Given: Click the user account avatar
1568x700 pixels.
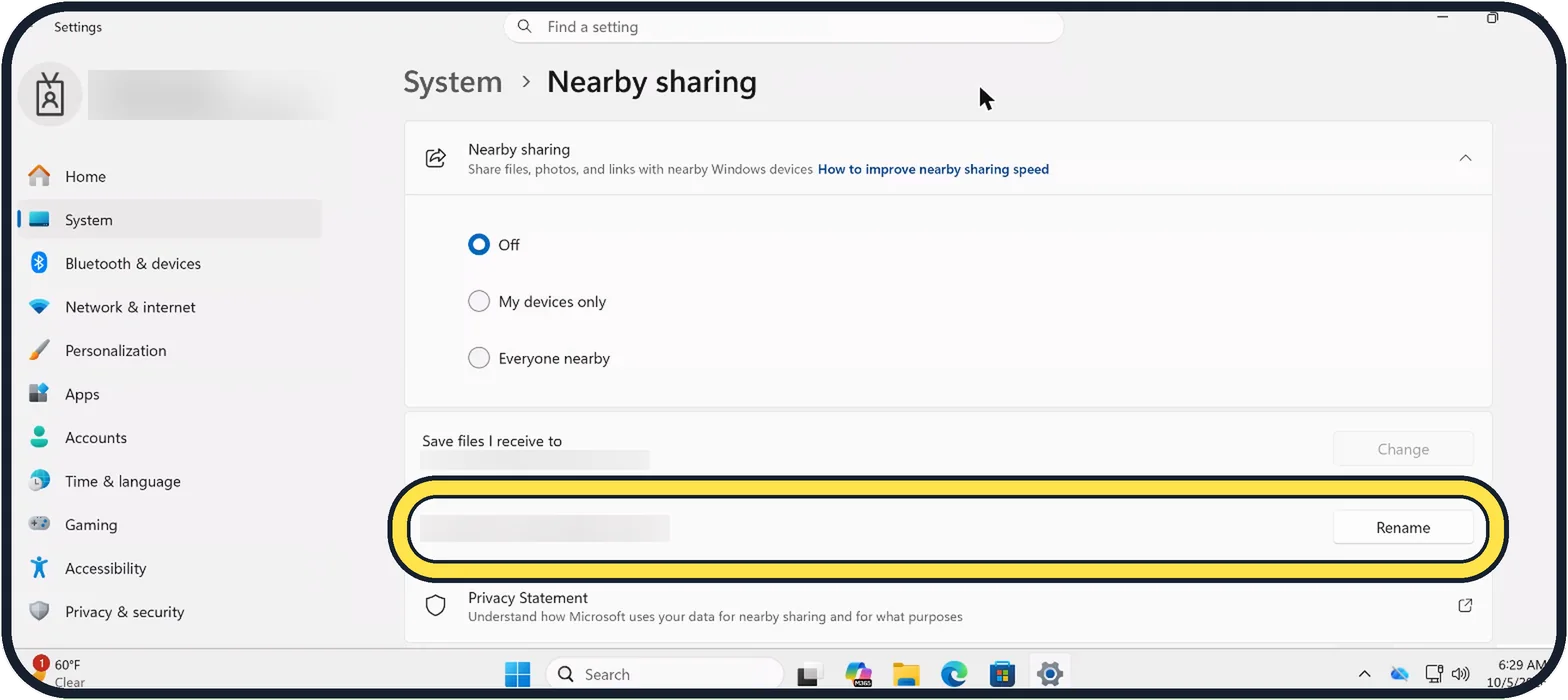Looking at the screenshot, I should click(x=50, y=95).
